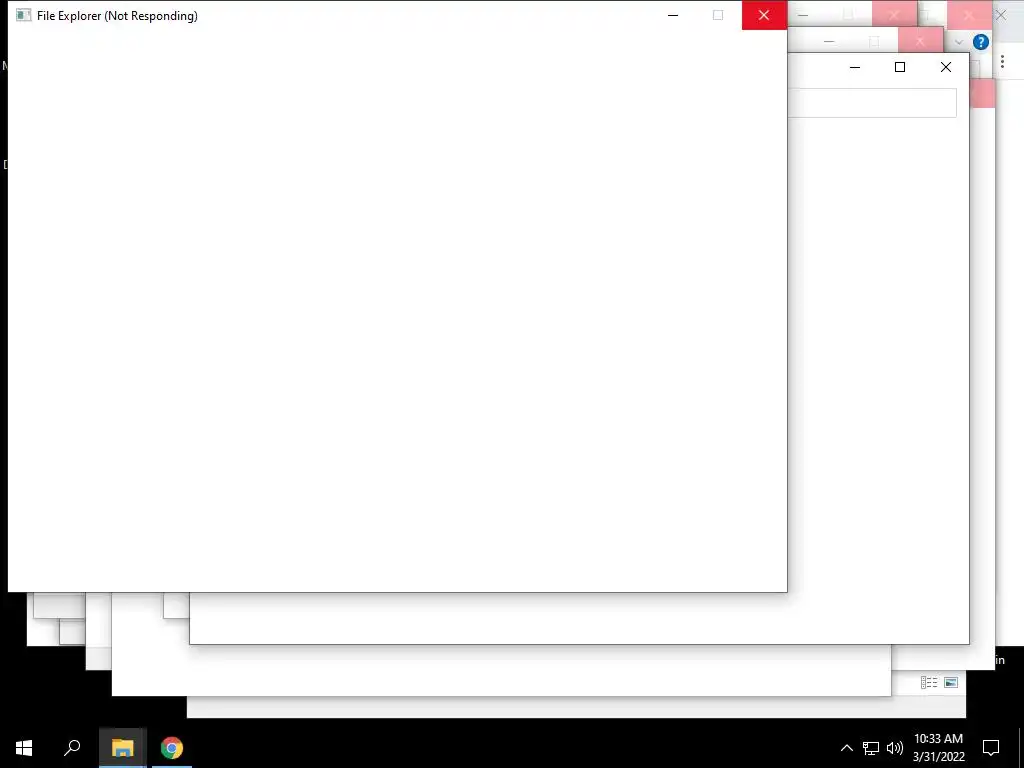Maximize the second window with black caption buttons
1024x768 pixels.
(x=900, y=67)
